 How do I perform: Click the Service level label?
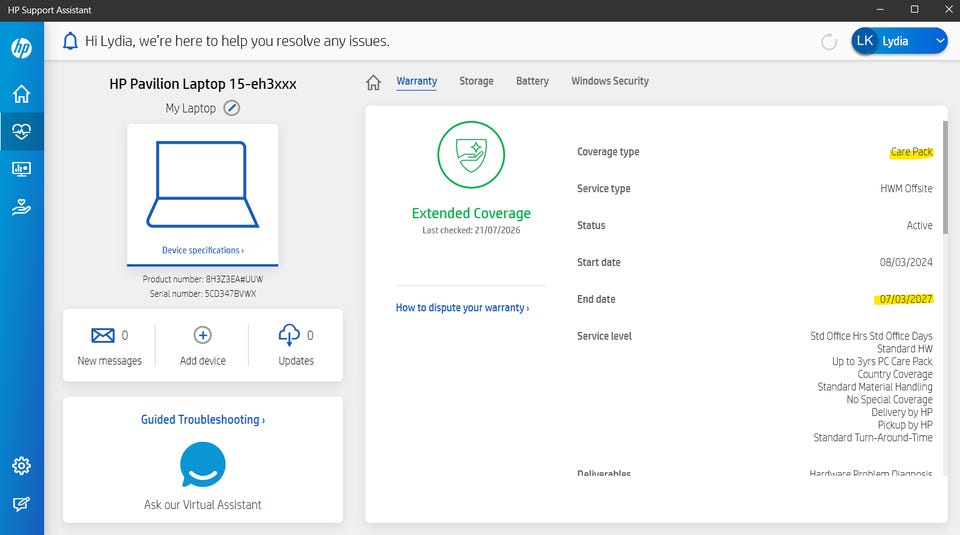coord(604,336)
